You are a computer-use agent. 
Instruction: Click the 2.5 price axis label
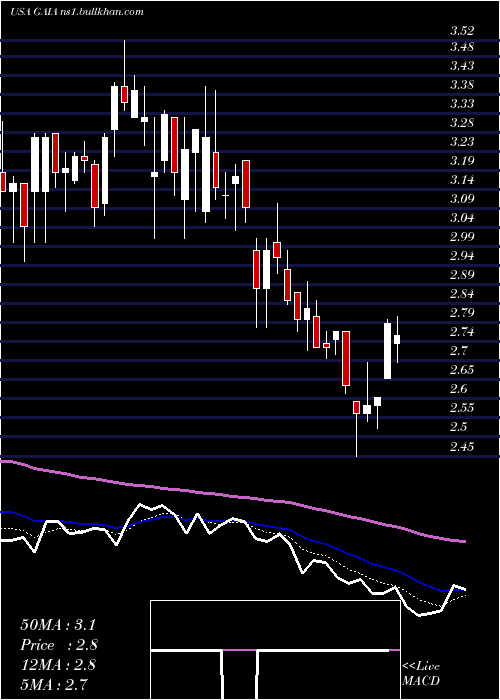point(458,426)
